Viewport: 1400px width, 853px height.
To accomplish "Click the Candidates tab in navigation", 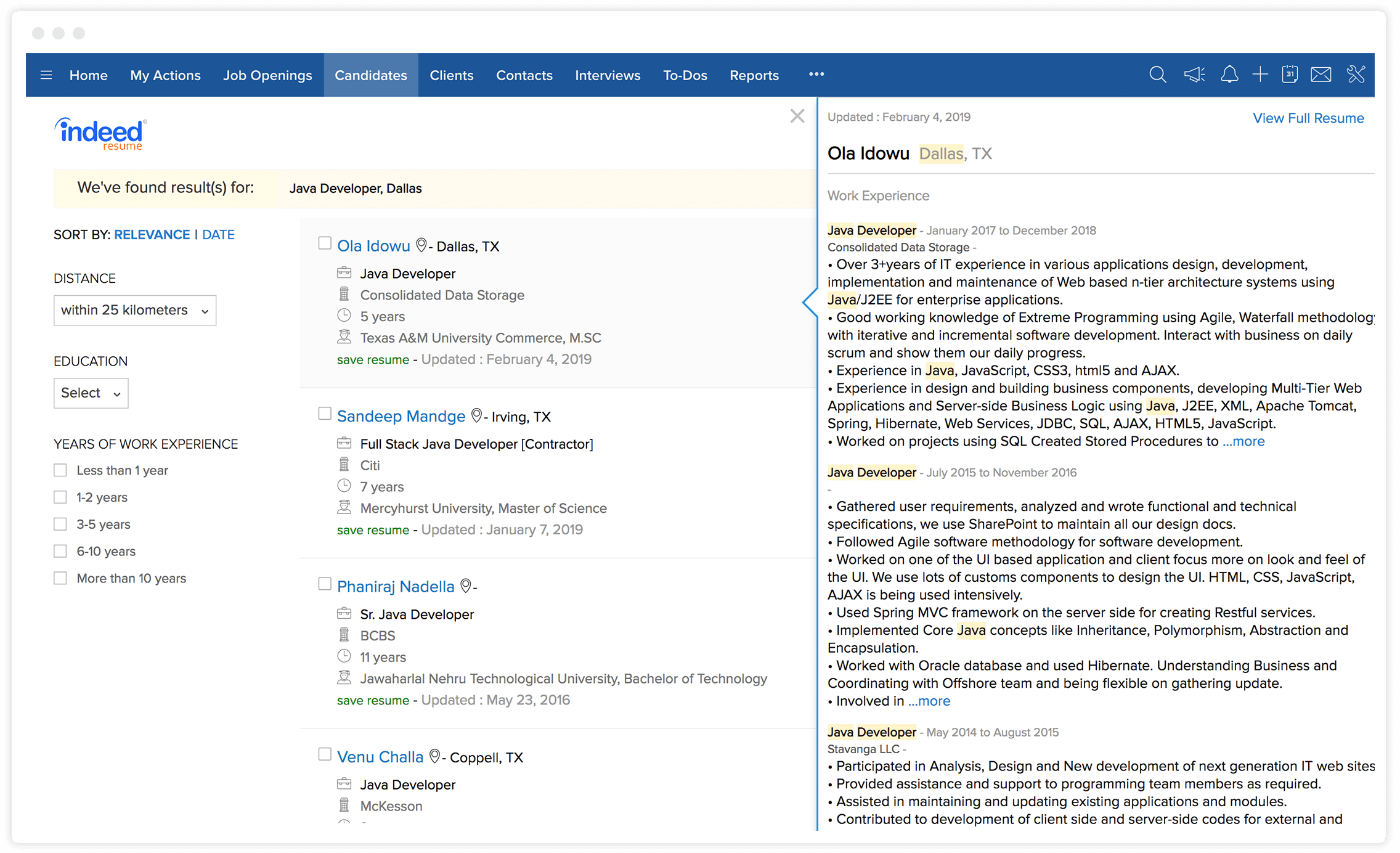I will [370, 75].
